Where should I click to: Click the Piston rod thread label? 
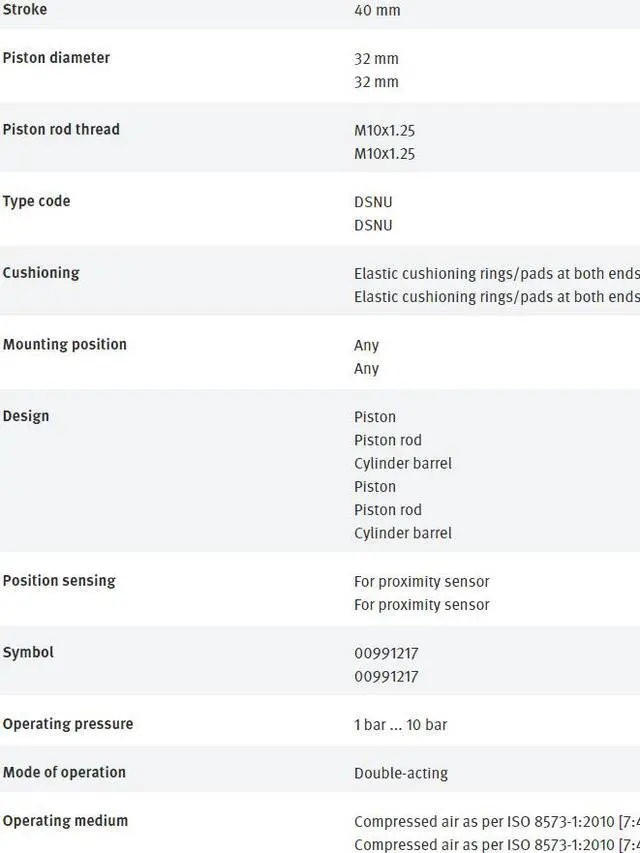[61, 130]
